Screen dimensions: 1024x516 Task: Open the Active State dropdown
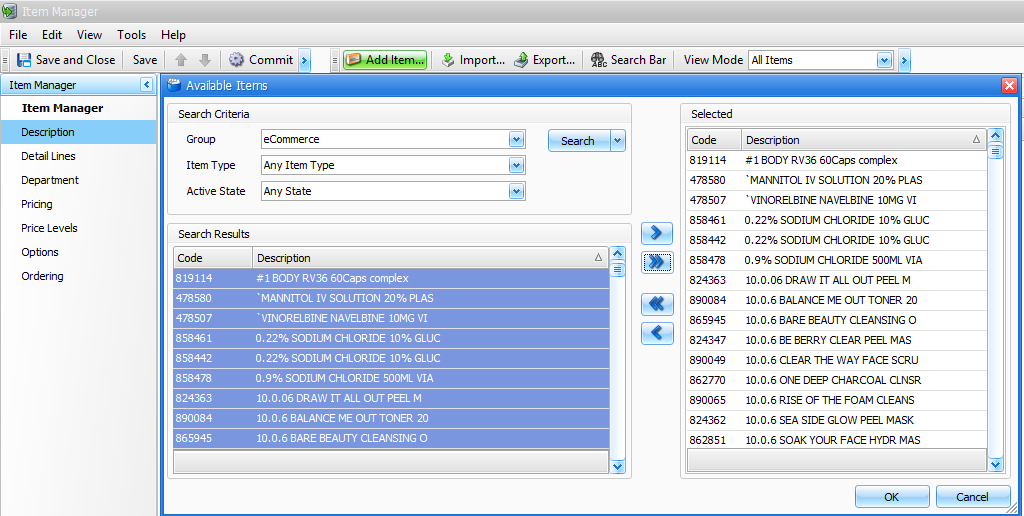click(516, 191)
